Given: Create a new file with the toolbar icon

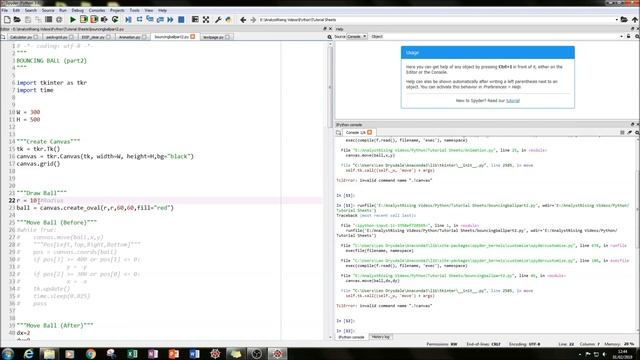Looking at the screenshot, I should [x=7, y=19].
